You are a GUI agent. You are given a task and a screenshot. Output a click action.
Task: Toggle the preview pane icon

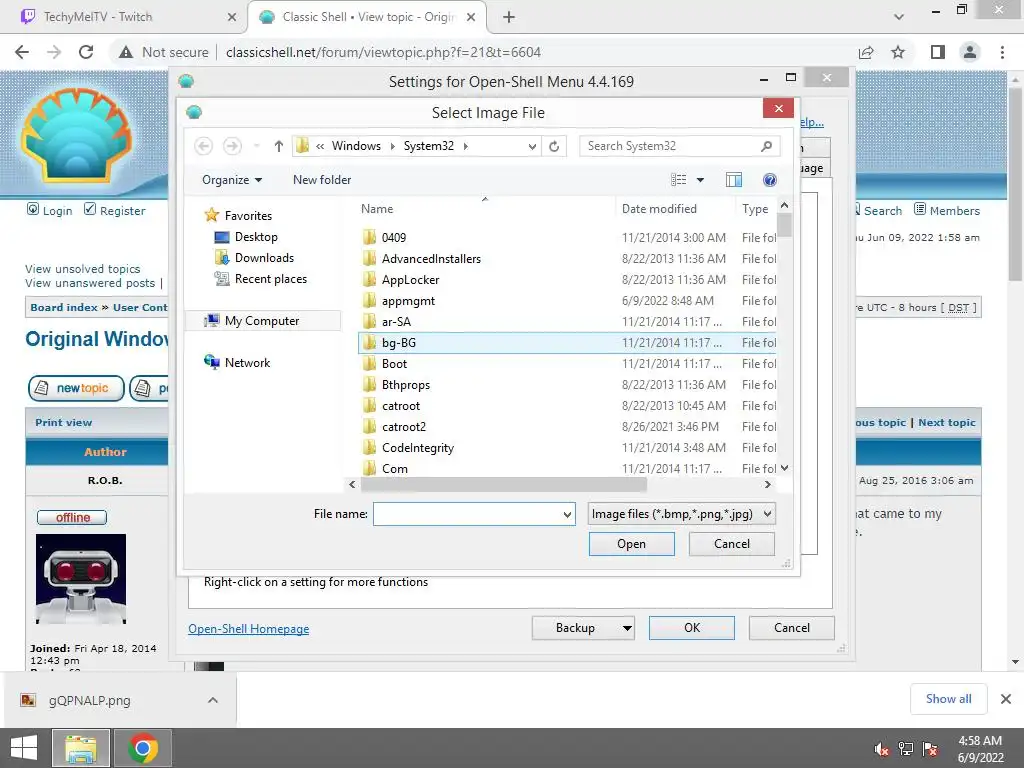734,180
